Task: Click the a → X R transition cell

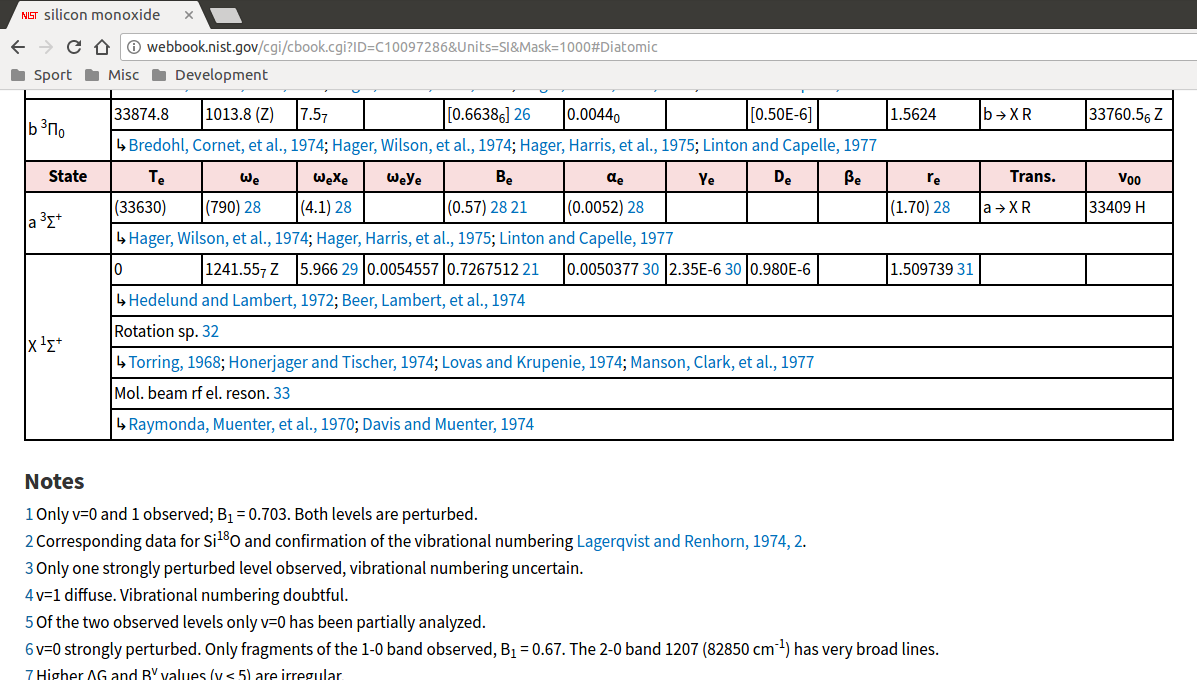Action: coord(1033,207)
